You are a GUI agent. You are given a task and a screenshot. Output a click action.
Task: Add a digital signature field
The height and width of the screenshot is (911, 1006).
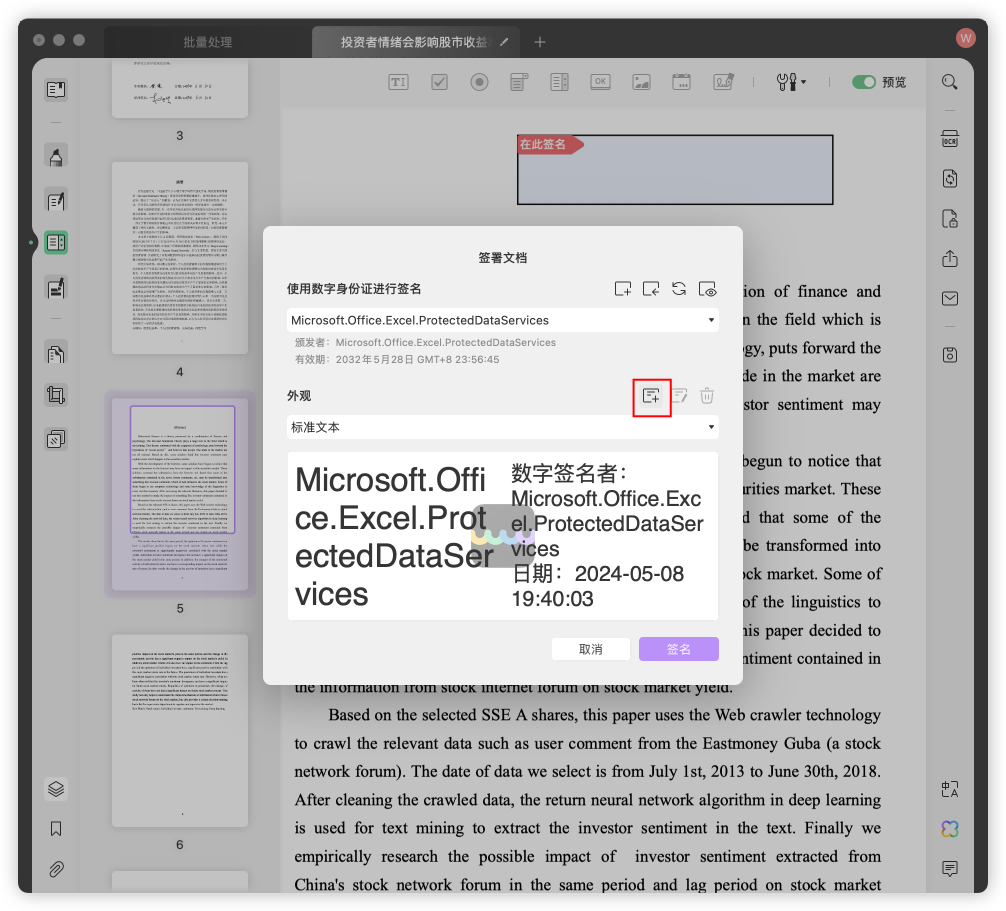pyautogui.click(x=723, y=82)
